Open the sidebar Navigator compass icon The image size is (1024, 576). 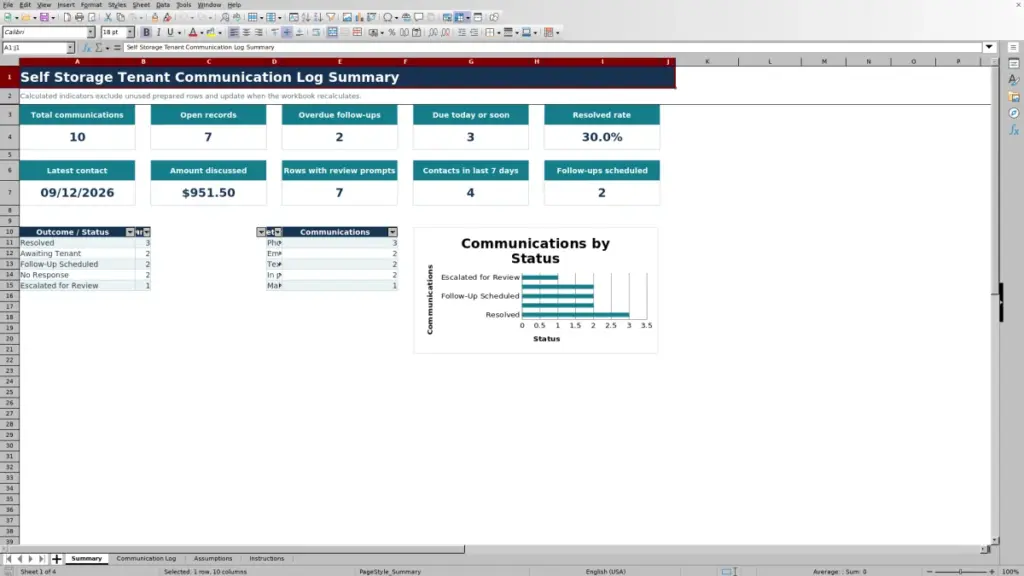(1014, 114)
